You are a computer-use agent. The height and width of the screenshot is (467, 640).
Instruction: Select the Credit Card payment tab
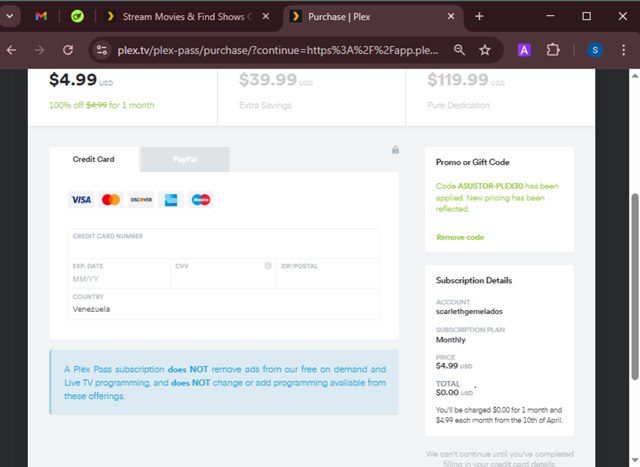click(94, 159)
